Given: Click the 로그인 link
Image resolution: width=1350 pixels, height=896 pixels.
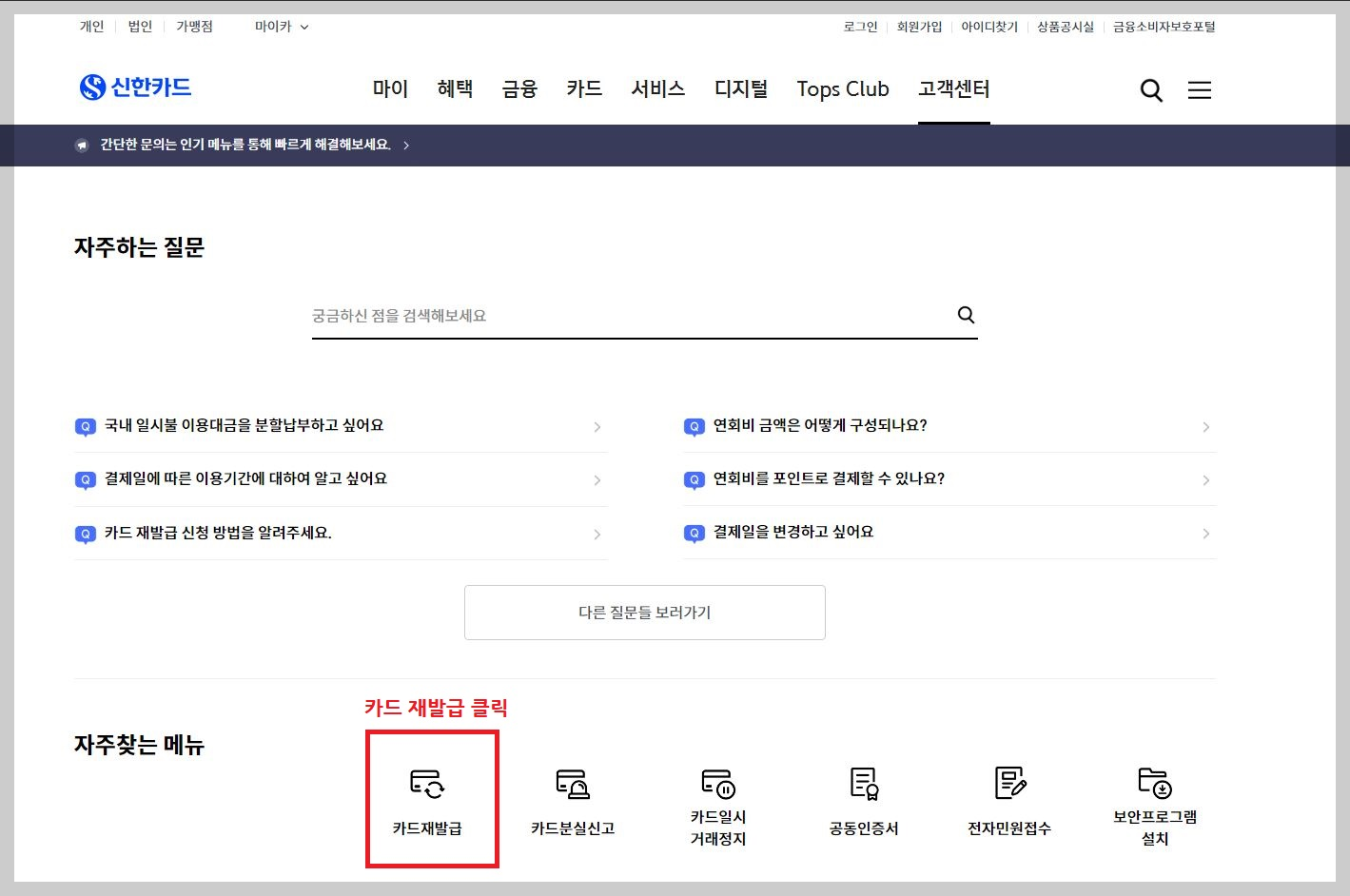Looking at the screenshot, I should point(860,27).
